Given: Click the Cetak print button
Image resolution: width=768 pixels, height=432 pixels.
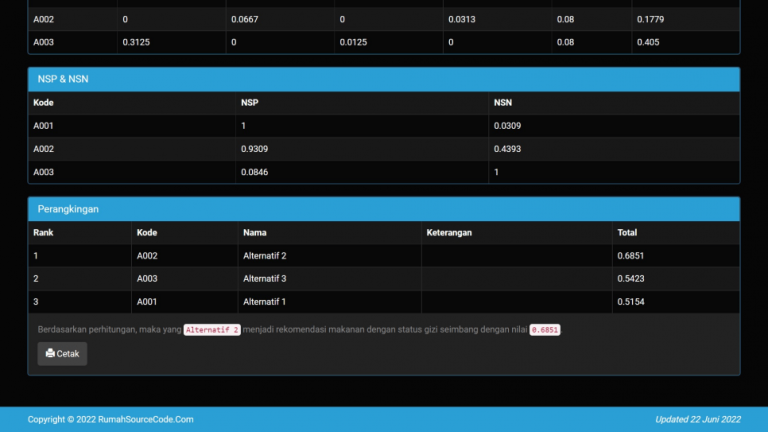Looking at the screenshot, I should [x=62, y=354].
